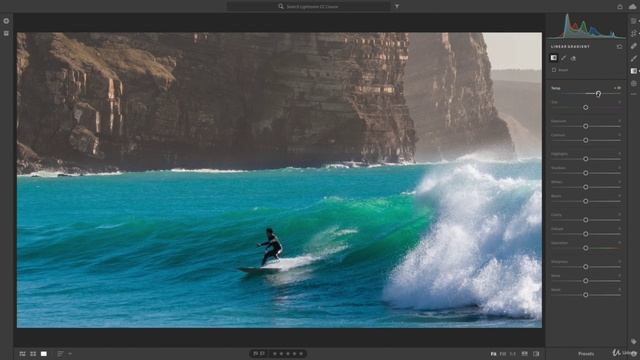The height and width of the screenshot is (360, 640).
Task: Open the Add Photos panel
Action: pos(6,21)
